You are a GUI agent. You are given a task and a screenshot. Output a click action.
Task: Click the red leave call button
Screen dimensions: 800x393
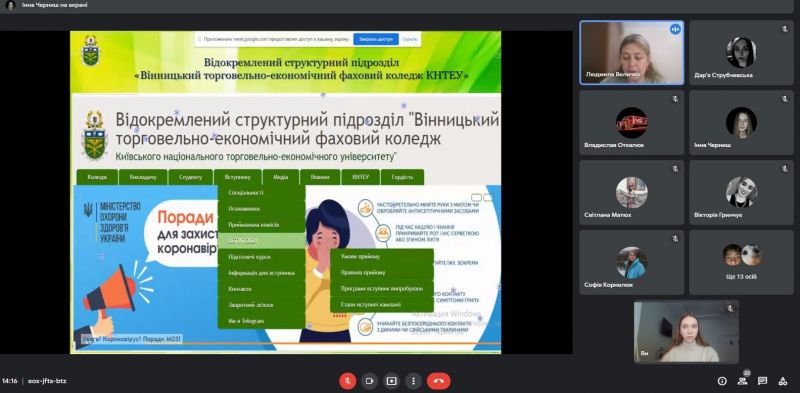pos(438,381)
